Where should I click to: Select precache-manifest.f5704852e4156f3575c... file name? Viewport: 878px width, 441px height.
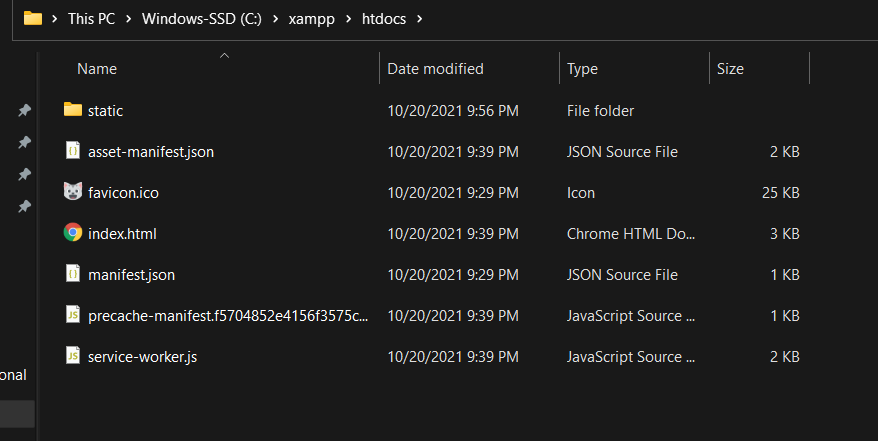(x=228, y=316)
